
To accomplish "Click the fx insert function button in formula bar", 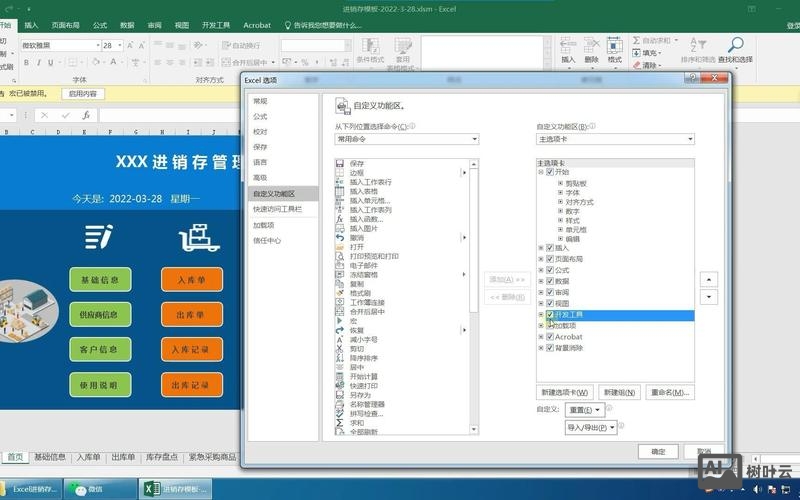I will (x=86, y=115).
